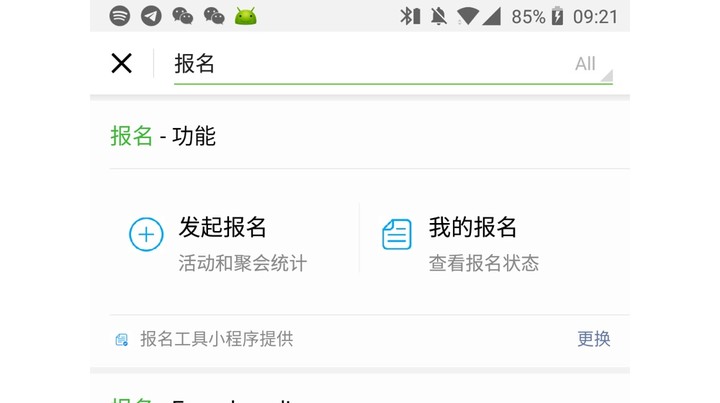Tap the small 报名工具 mini program icon
This screenshot has height=403, width=720.
tap(122, 340)
